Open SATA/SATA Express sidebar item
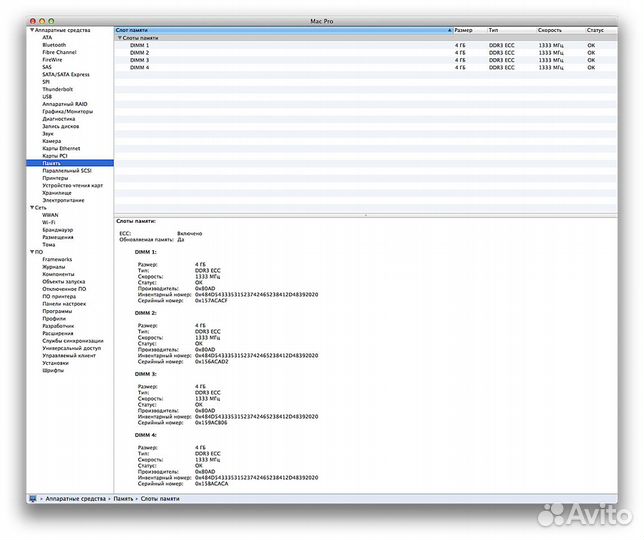This screenshot has height=540, width=644. click(66, 74)
